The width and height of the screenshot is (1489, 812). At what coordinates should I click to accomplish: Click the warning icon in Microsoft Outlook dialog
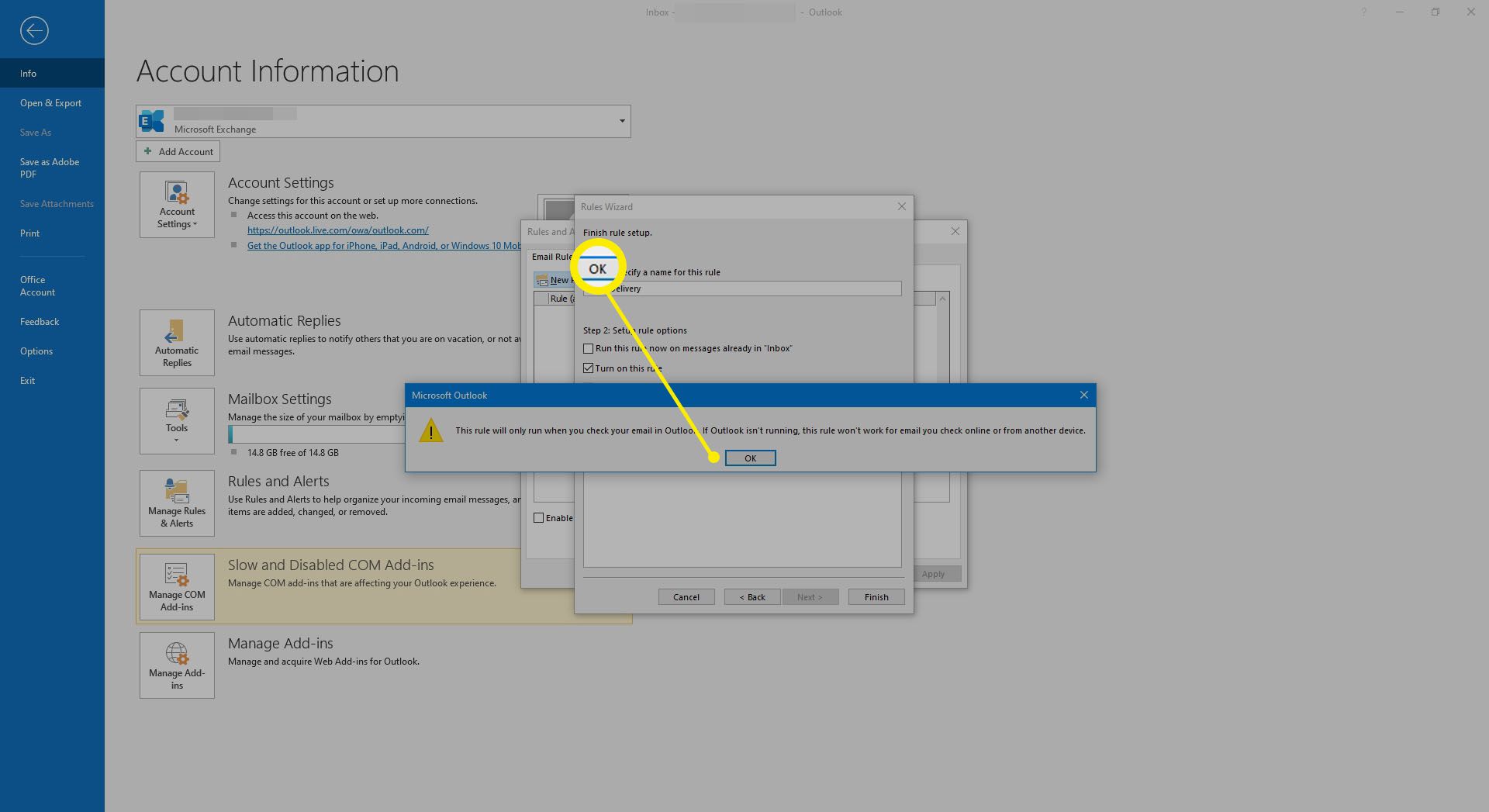pos(431,430)
